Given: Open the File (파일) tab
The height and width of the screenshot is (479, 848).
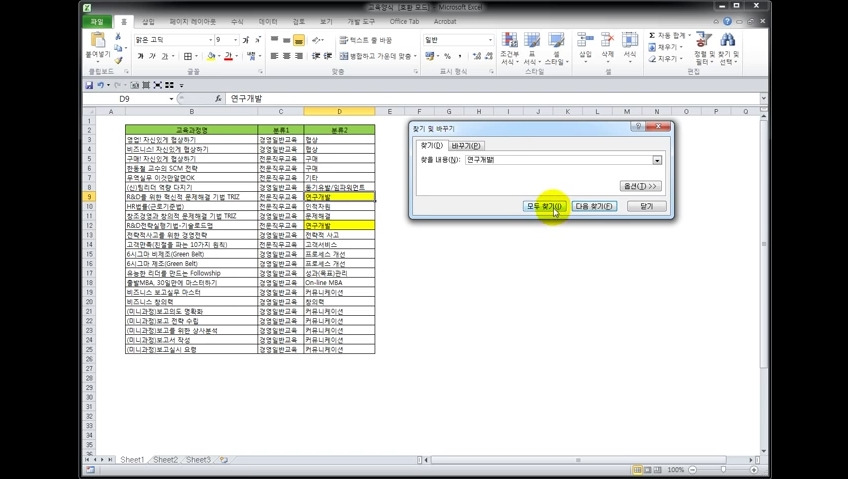Looking at the screenshot, I should [x=97, y=22].
